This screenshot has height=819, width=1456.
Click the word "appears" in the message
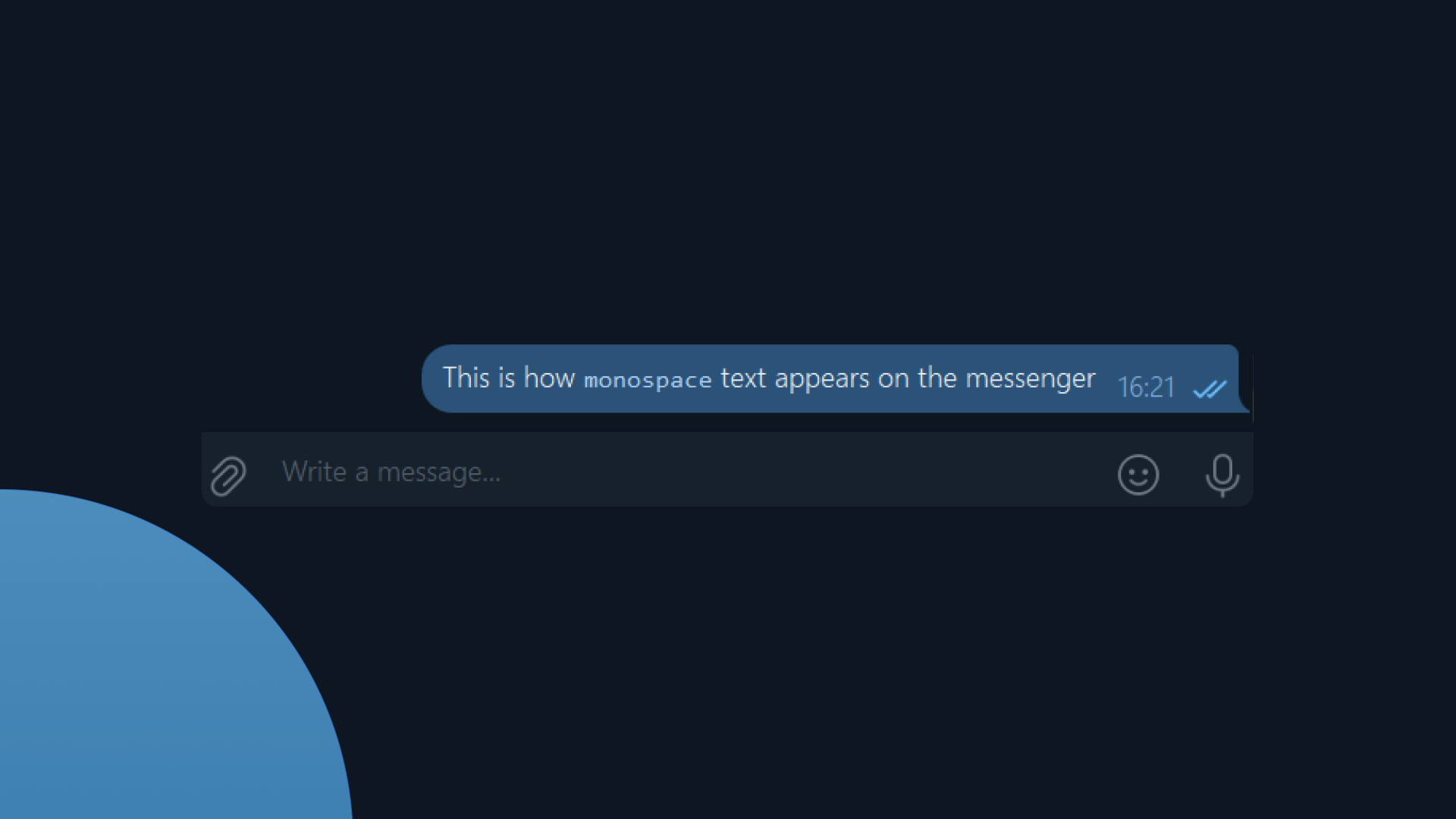[822, 379]
